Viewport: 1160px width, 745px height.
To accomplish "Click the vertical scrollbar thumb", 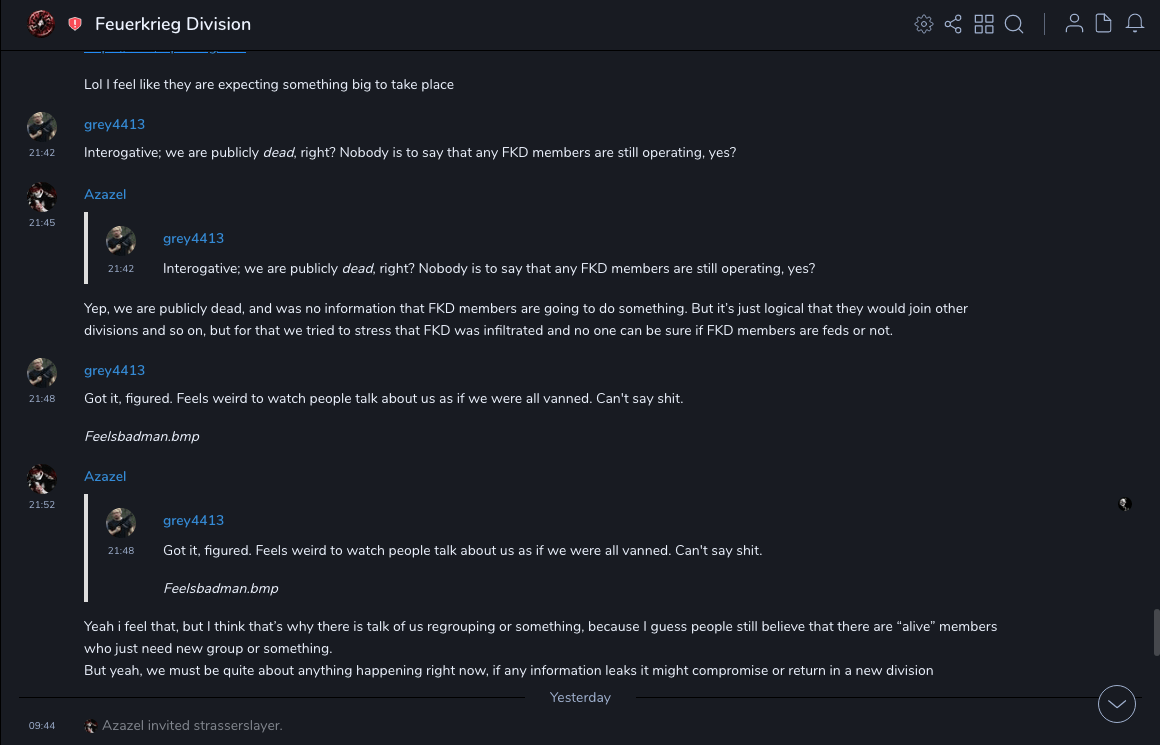I will (1156, 632).
